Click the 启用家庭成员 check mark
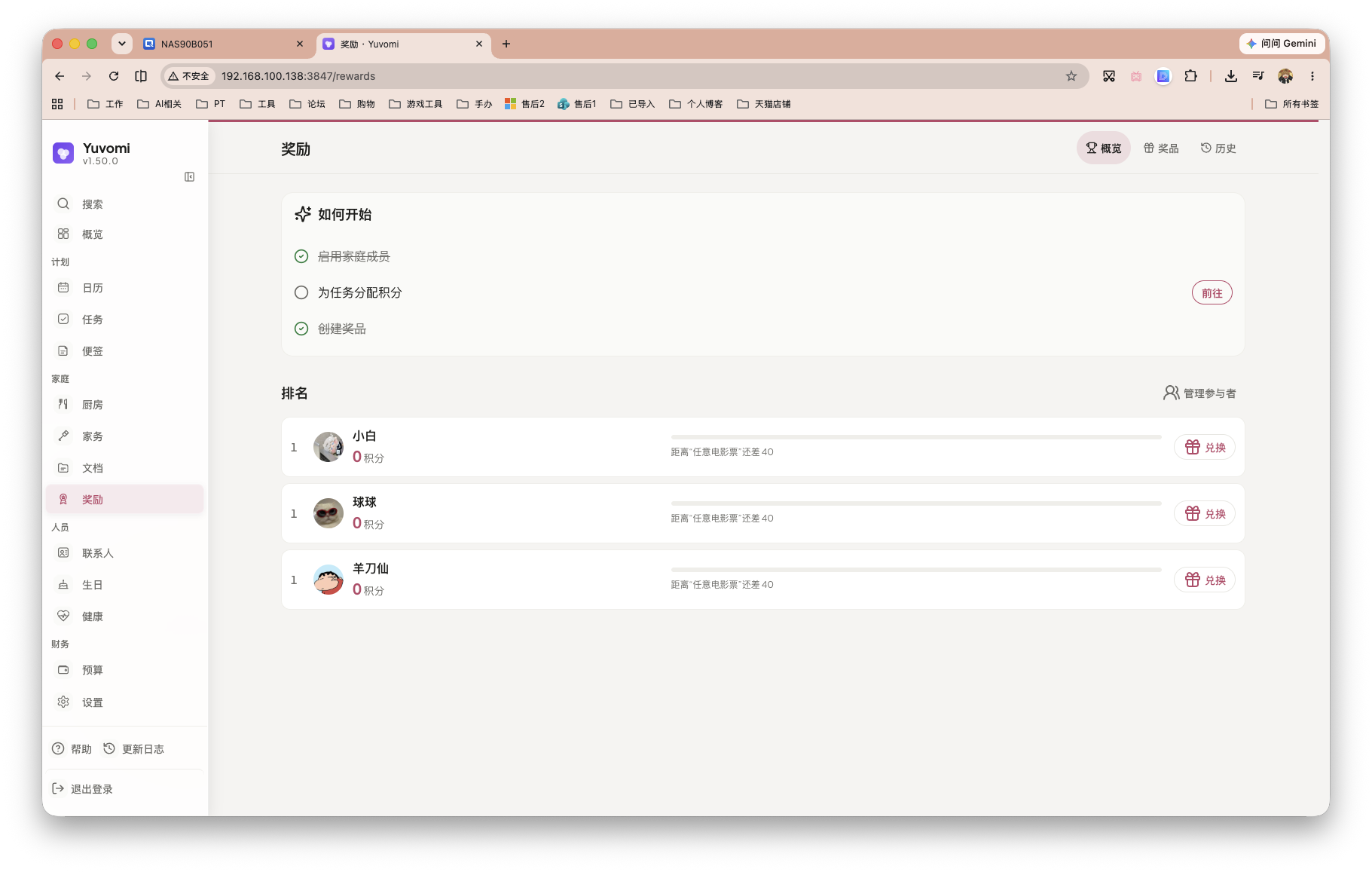1372x872 pixels. [x=301, y=256]
